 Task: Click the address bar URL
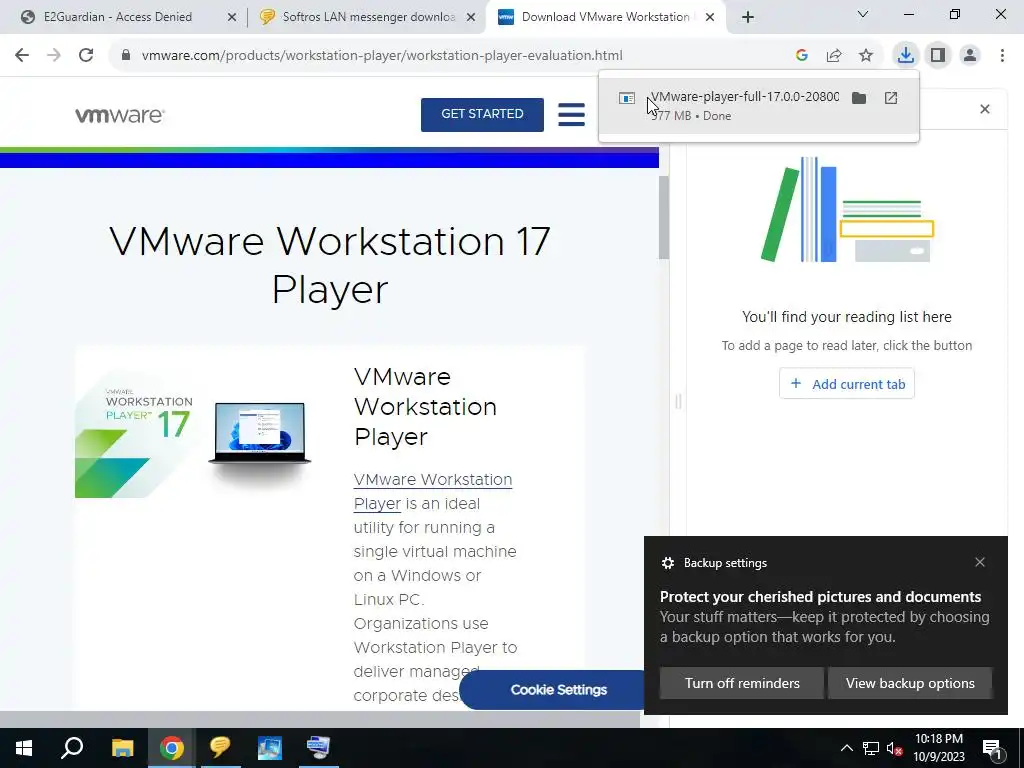(382, 56)
